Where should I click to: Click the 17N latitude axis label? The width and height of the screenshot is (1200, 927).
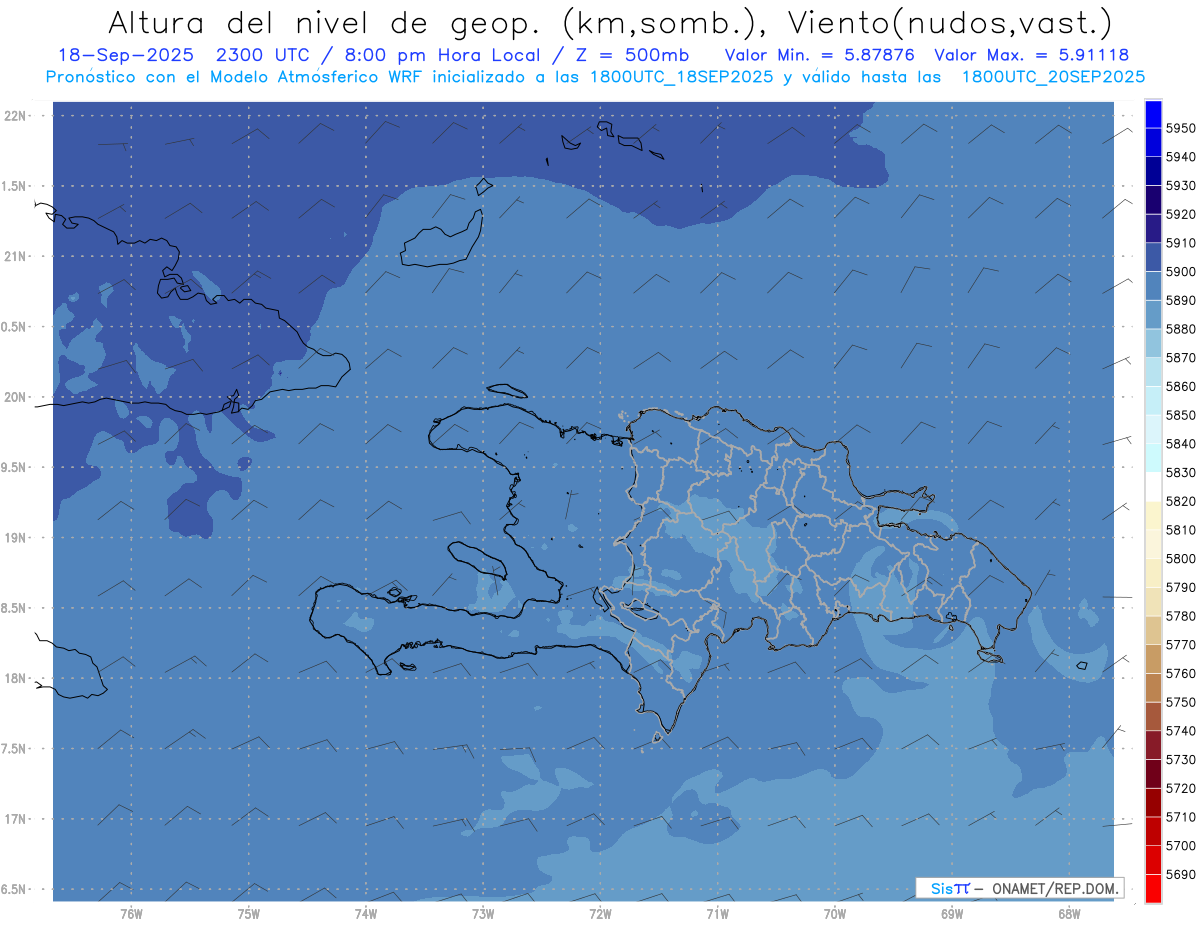(x=16, y=819)
